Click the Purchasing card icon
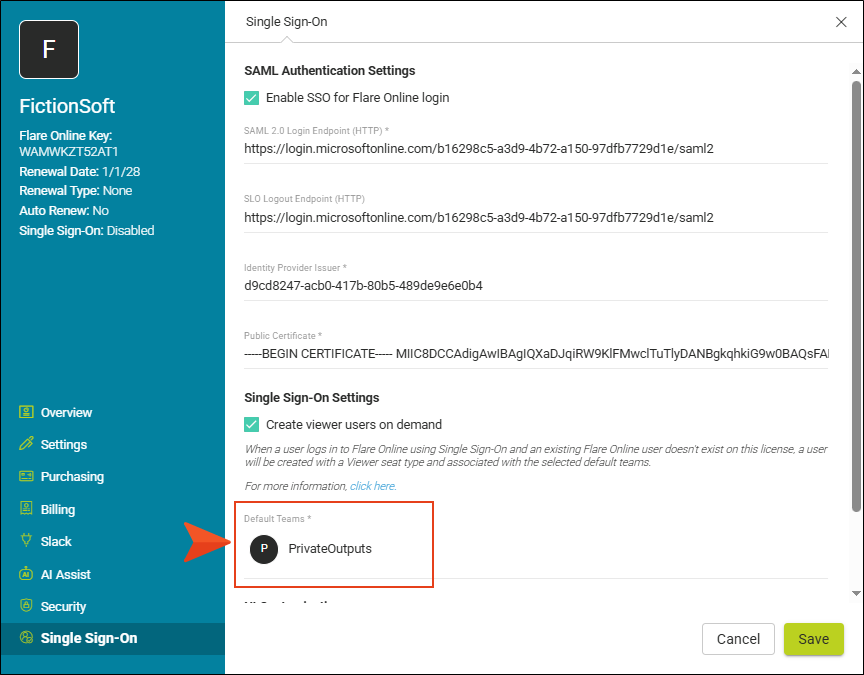Image resolution: width=864 pixels, height=675 pixels. pos(26,476)
